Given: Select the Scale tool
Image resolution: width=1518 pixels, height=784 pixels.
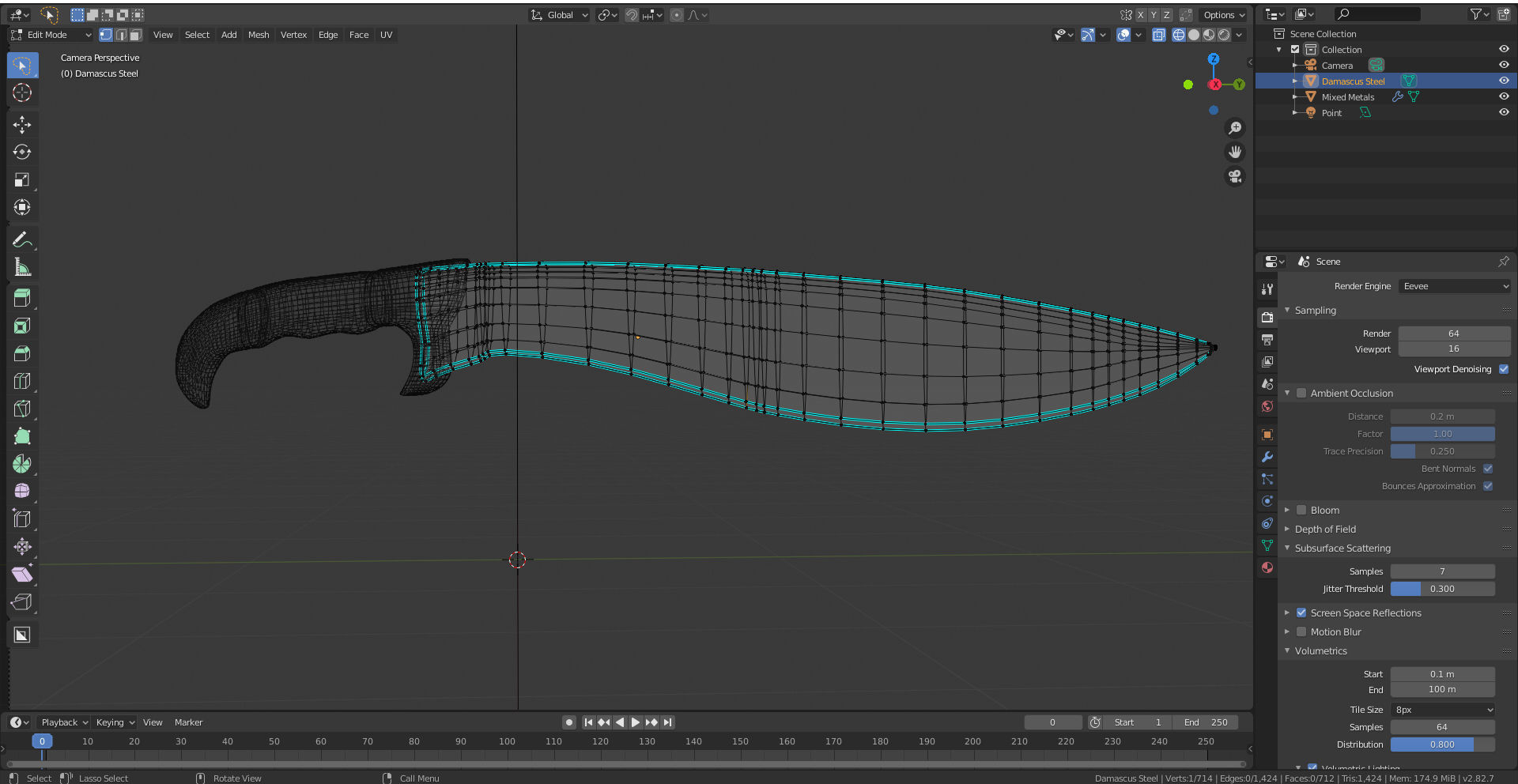Looking at the screenshot, I should coord(22,179).
